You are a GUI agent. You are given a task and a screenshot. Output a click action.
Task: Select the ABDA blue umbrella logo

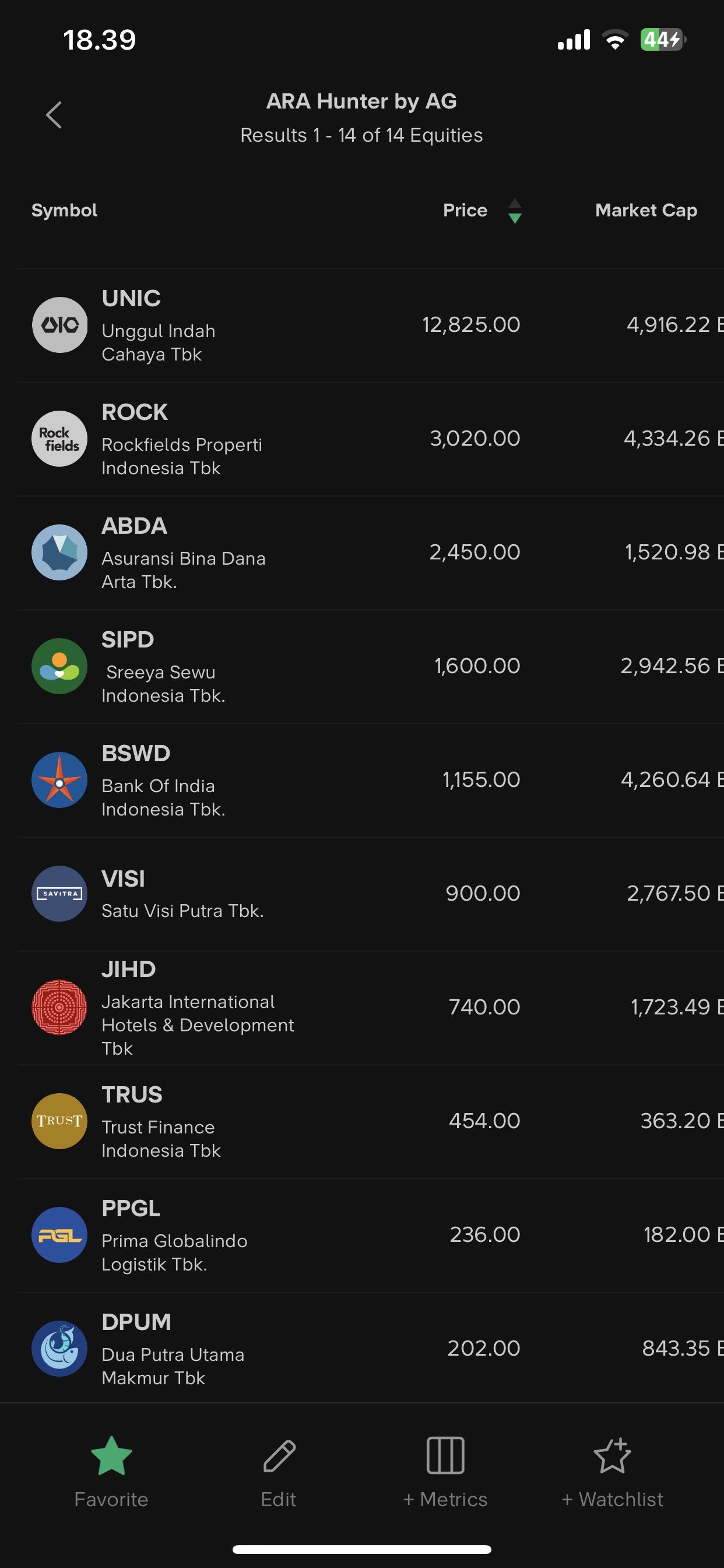pos(59,552)
